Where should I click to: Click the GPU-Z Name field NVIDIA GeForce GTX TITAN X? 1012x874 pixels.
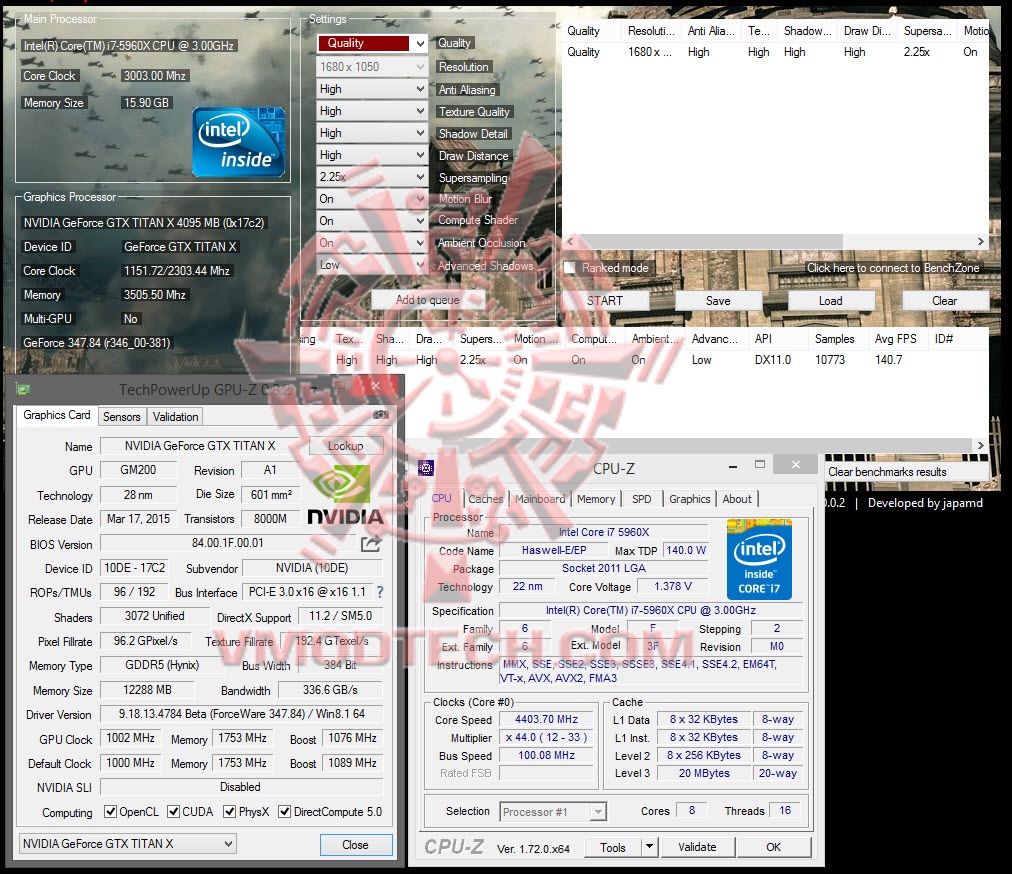[x=199, y=445]
